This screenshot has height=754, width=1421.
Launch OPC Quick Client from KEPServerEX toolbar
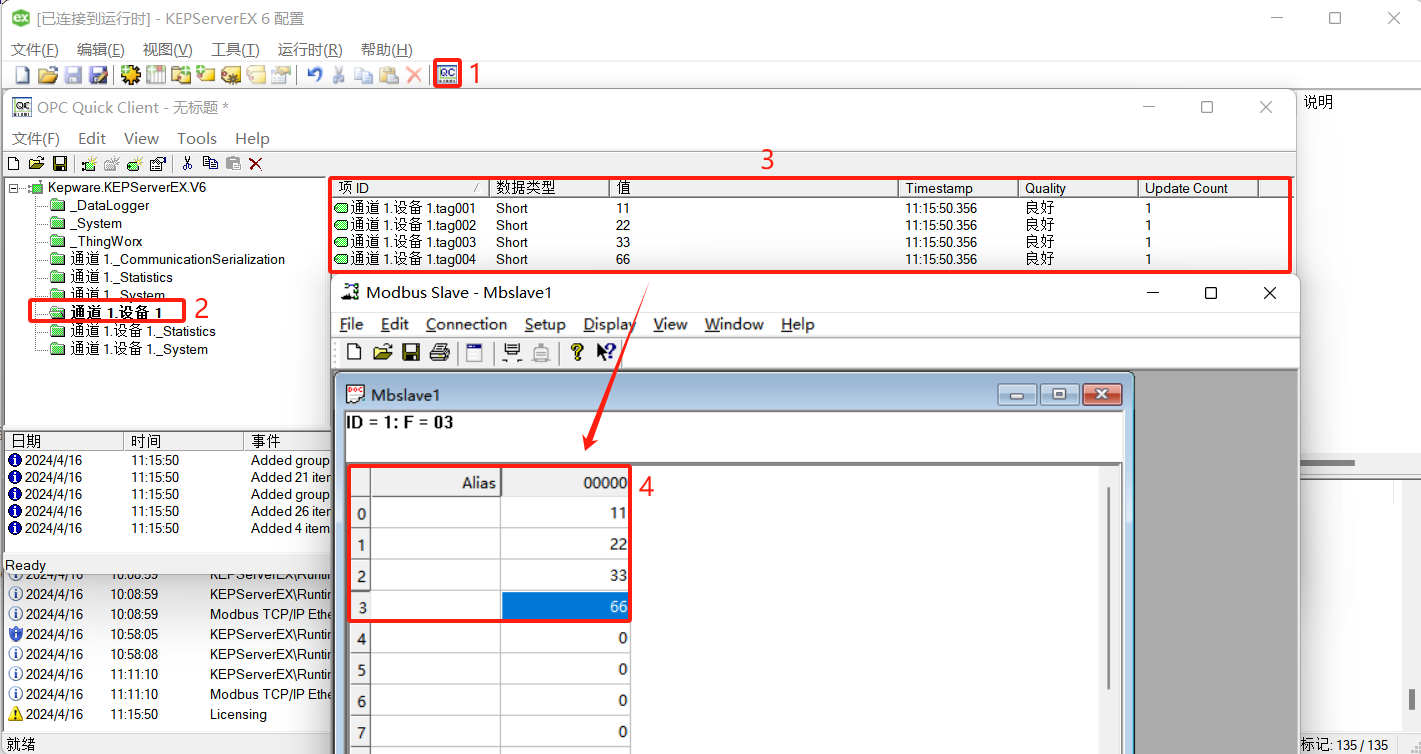[x=447, y=74]
